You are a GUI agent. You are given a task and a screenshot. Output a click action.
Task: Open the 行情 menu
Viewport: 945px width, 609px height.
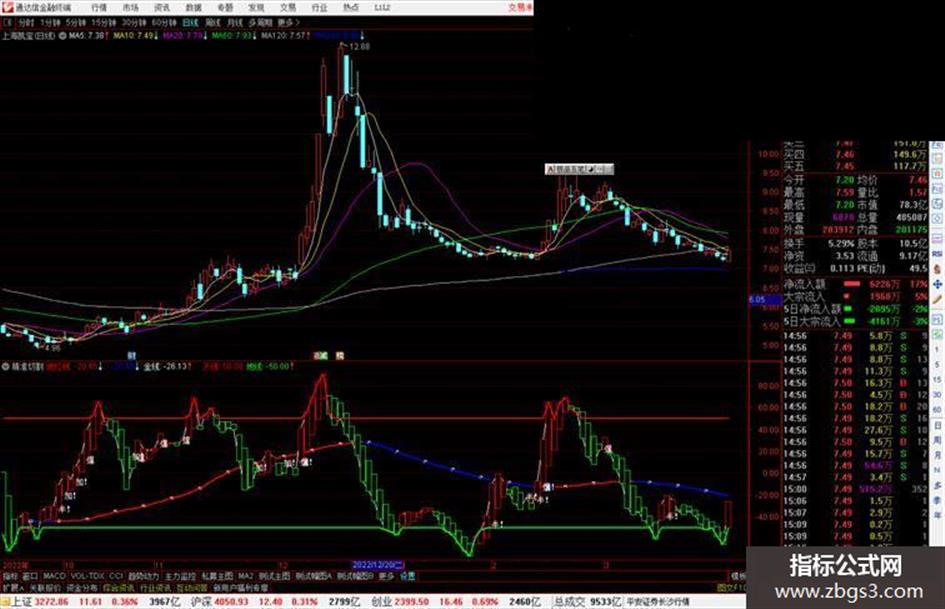99,7
